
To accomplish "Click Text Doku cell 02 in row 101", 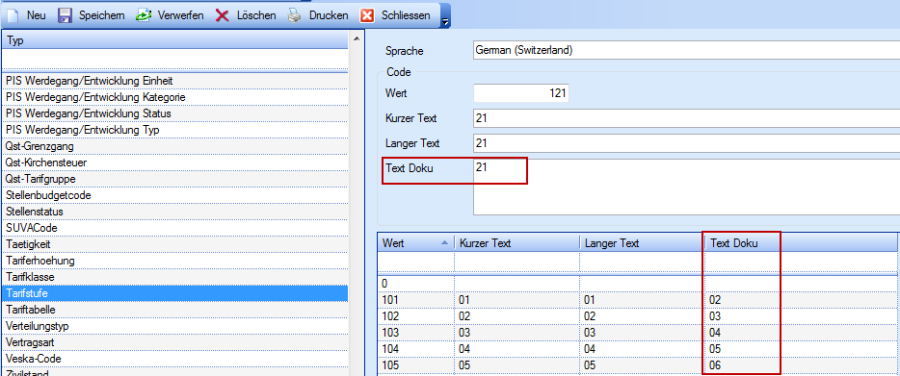I will pyautogui.click(x=801, y=300).
